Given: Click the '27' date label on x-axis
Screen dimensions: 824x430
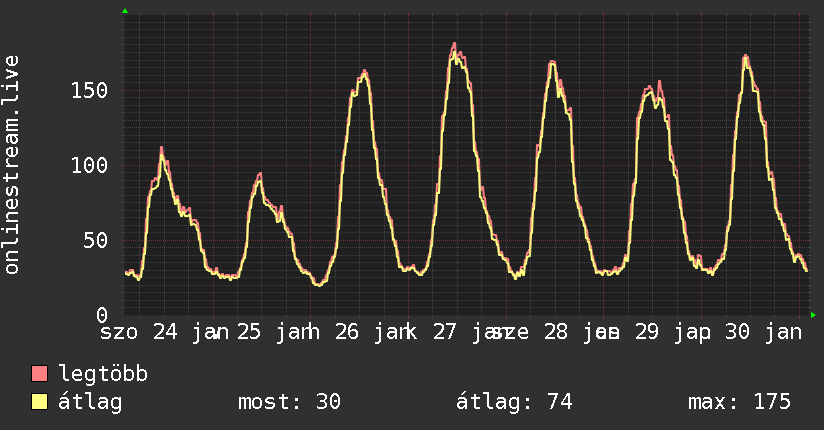Looking at the screenshot, I should tap(445, 332).
